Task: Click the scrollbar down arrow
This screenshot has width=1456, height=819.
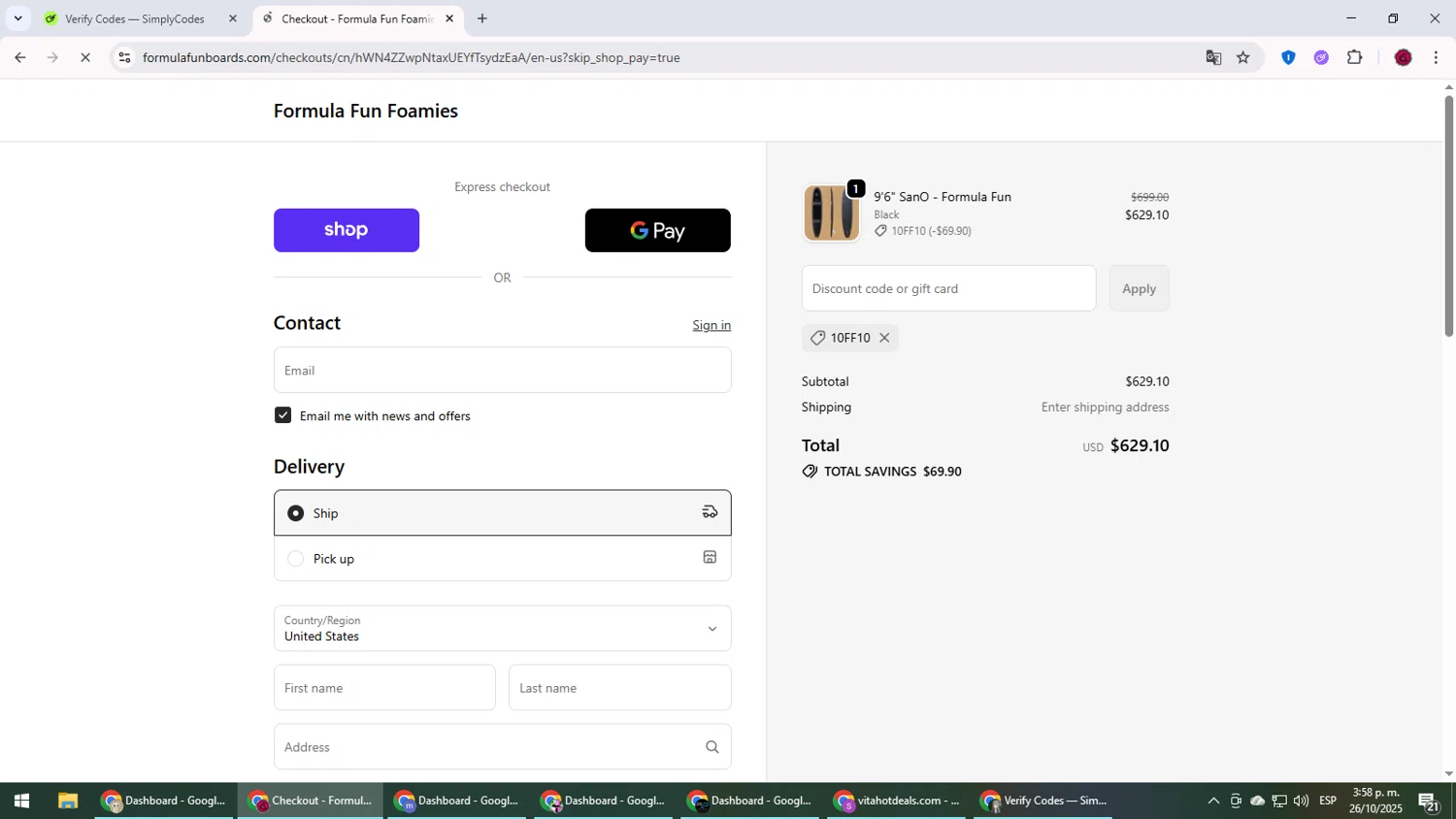Action: click(1448, 773)
